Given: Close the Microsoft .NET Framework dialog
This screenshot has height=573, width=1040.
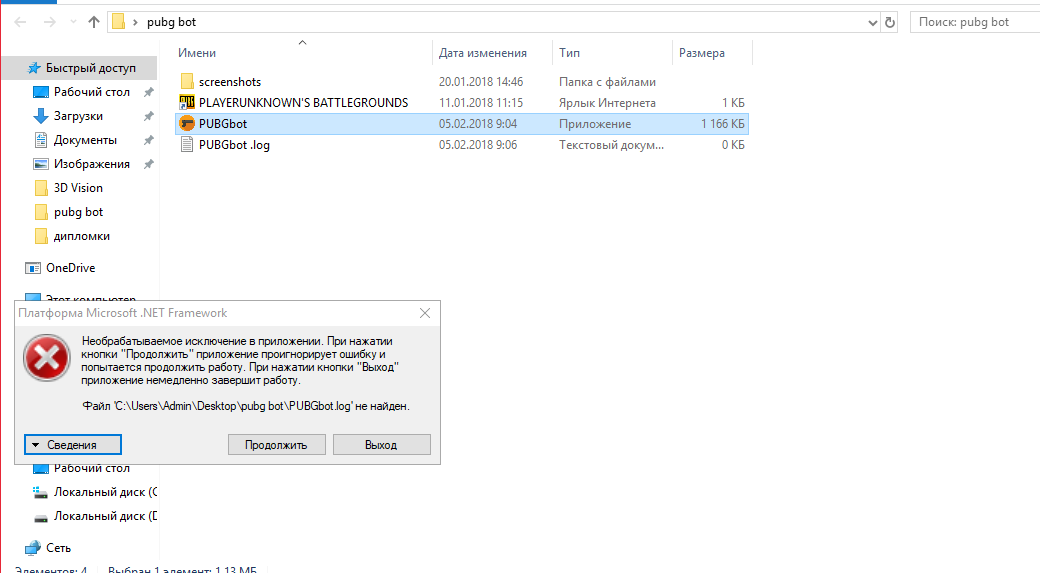Looking at the screenshot, I should coord(425,313).
